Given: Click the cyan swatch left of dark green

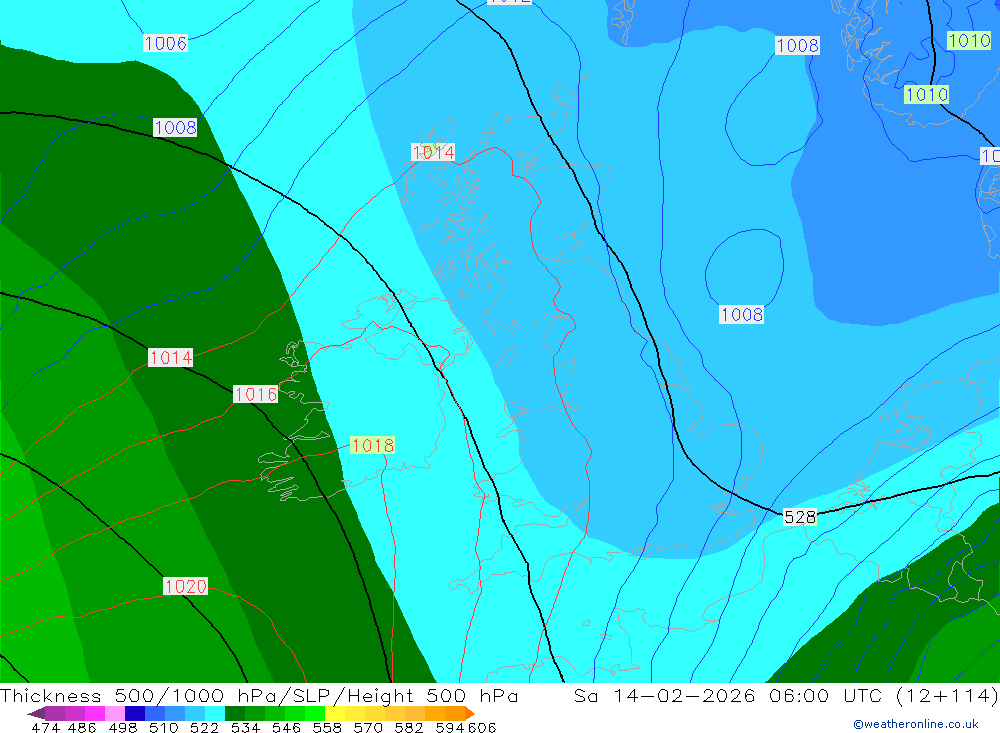Looking at the screenshot, I should pos(215,713).
